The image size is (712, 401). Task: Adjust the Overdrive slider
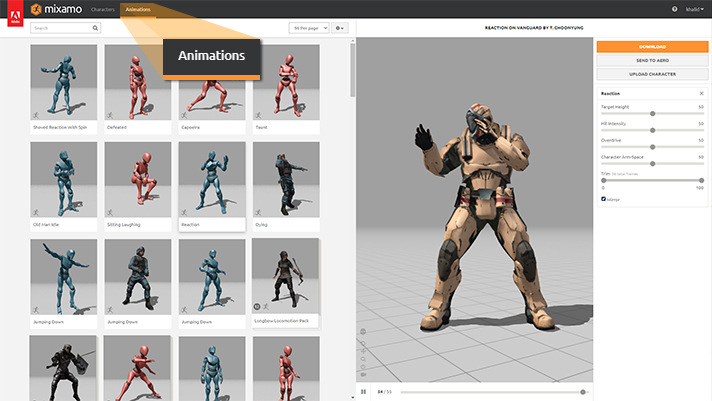[653, 147]
